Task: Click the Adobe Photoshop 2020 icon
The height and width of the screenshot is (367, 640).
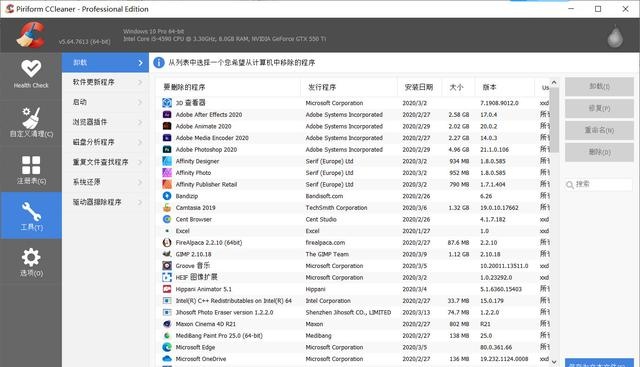Action: pos(167,149)
